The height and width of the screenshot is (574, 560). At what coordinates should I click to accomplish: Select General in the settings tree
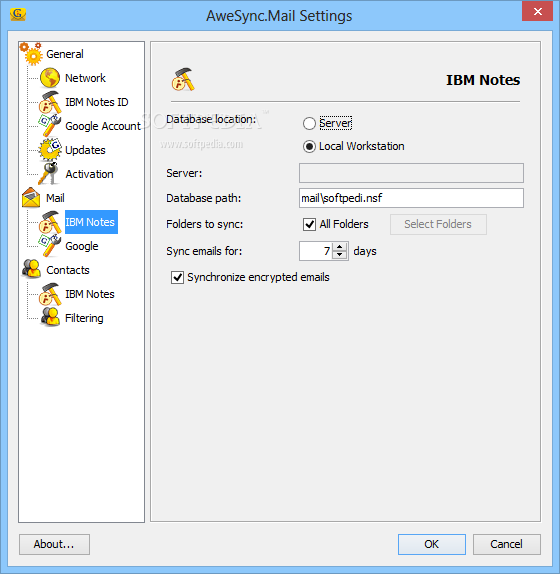(x=65, y=54)
